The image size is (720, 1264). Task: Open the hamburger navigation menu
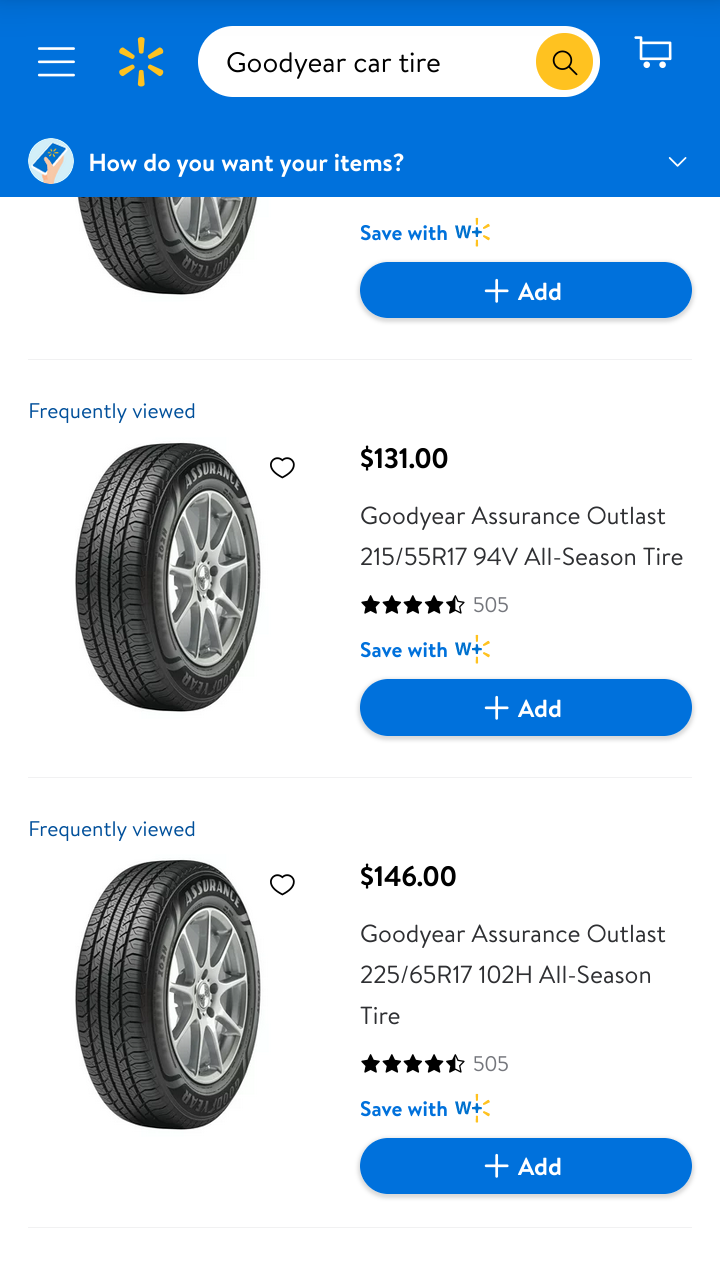(x=57, y=62)
